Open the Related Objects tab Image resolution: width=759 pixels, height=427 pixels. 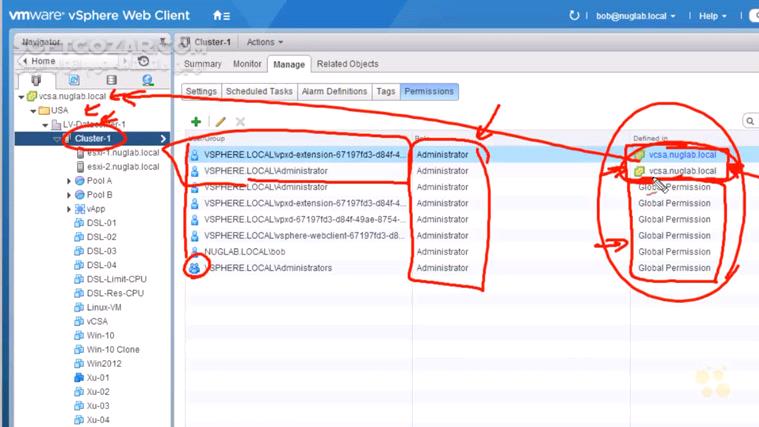click(348, 64)
